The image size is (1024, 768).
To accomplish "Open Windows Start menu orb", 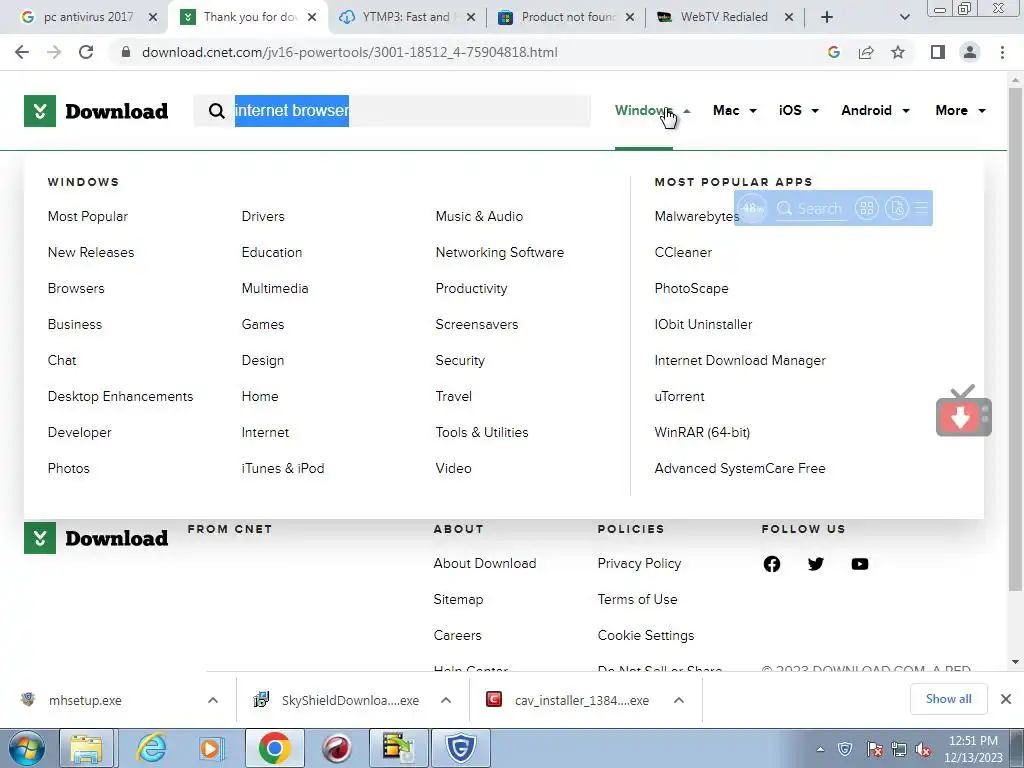I will pyautogui.click(x=25, y=748).
